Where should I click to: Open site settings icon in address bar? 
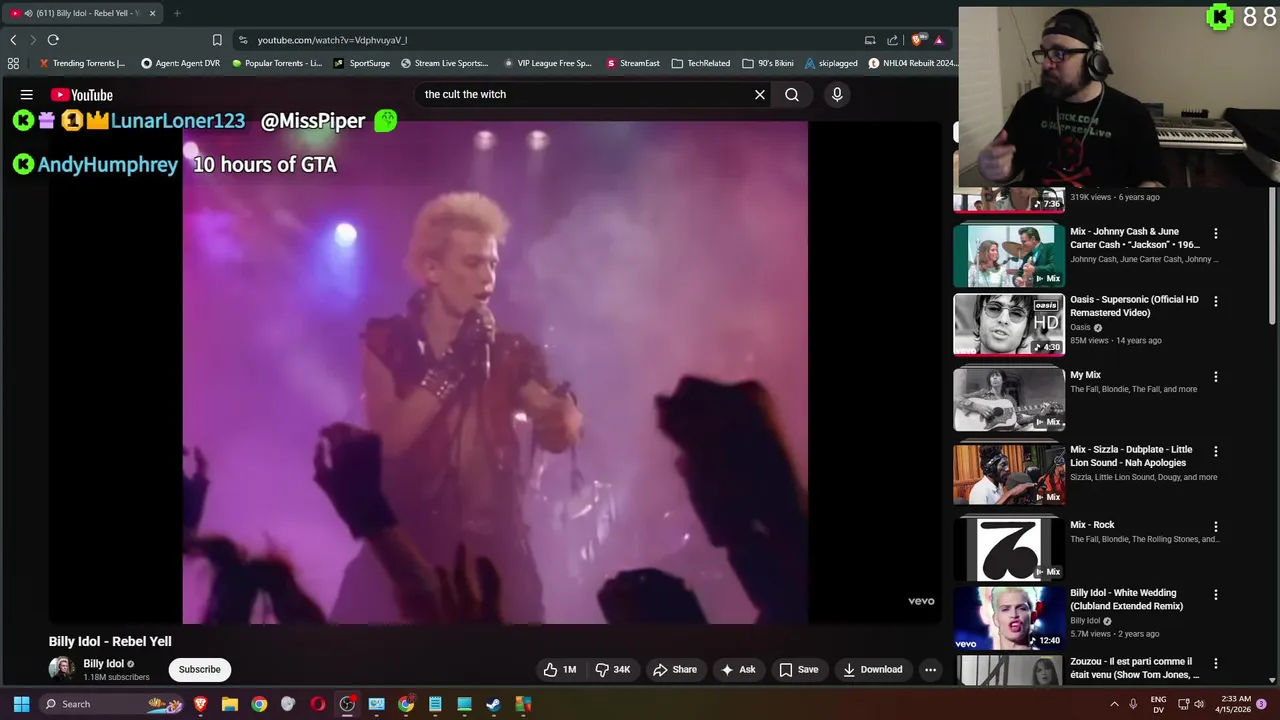tap(243, 40)
